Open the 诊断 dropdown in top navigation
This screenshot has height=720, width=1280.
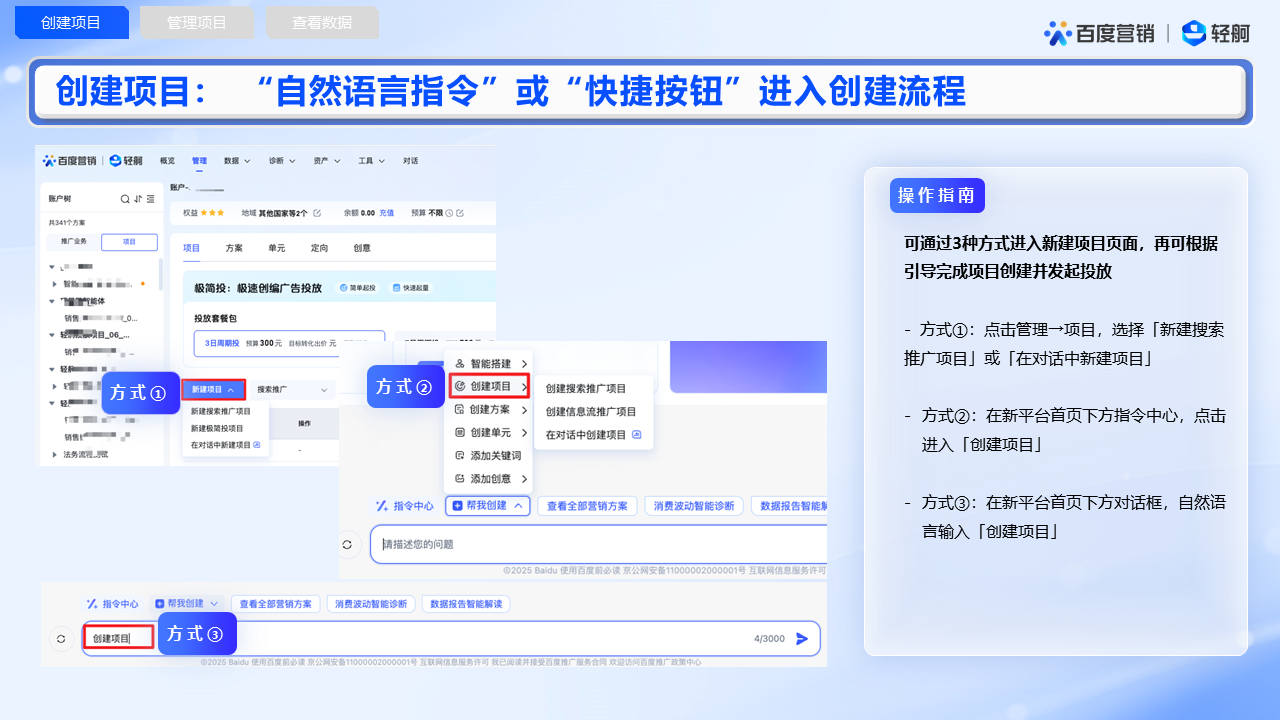tap(282, 160)
